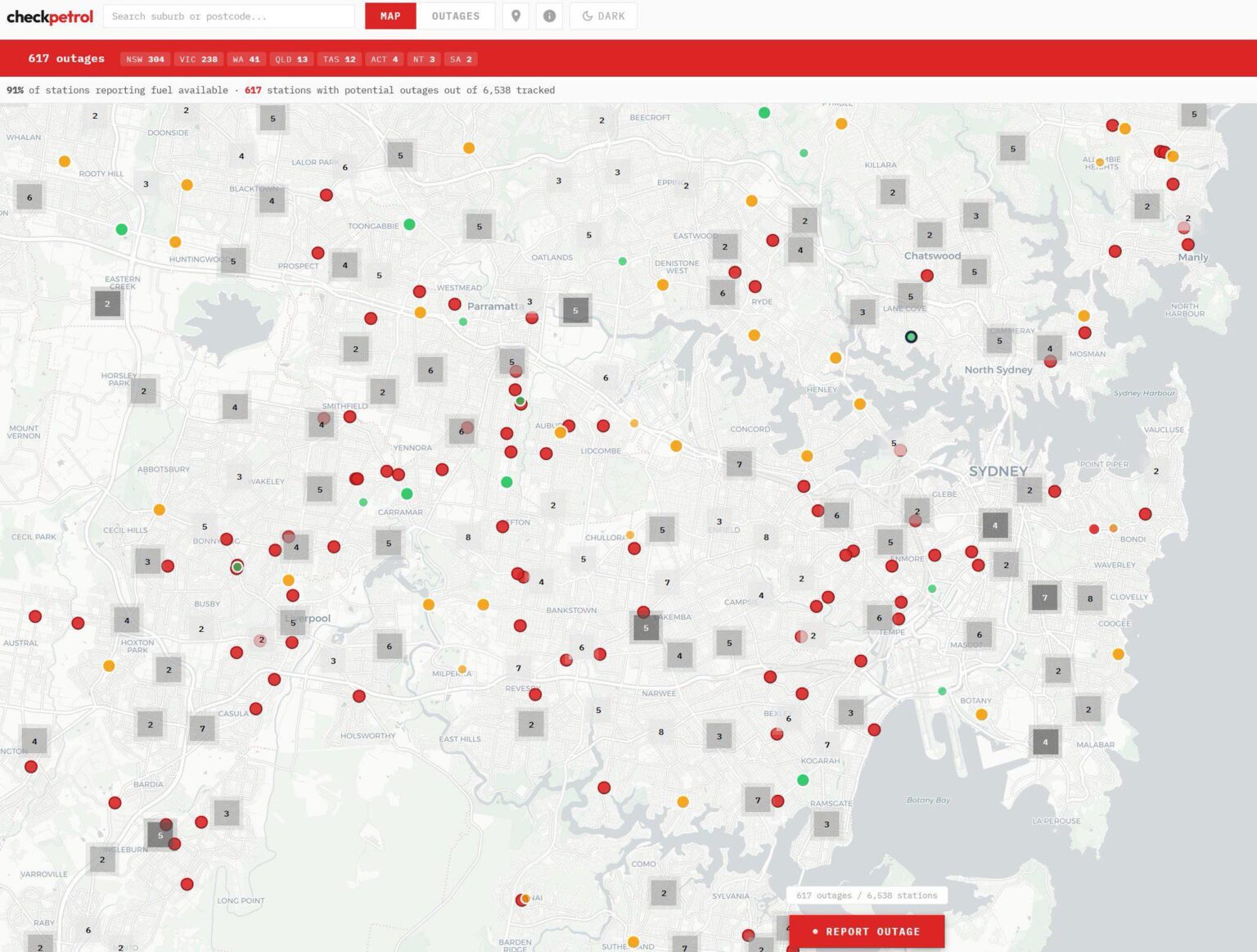Toggle DARK mode
Image resolution: width=1257 pixels, height=952 pixels.
(x=604, y=16)
